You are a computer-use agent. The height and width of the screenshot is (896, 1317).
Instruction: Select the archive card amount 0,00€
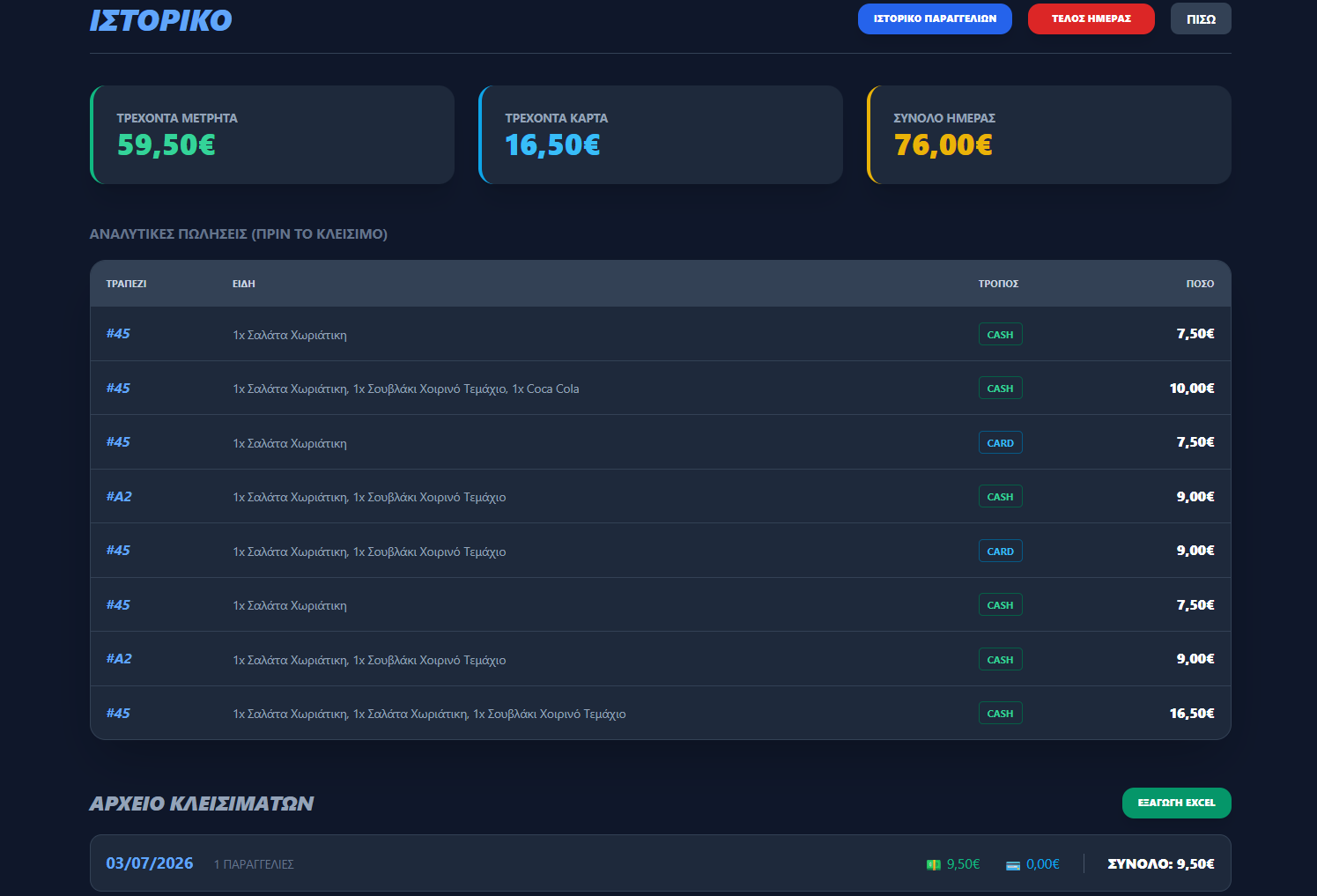tap(1043, 864)
